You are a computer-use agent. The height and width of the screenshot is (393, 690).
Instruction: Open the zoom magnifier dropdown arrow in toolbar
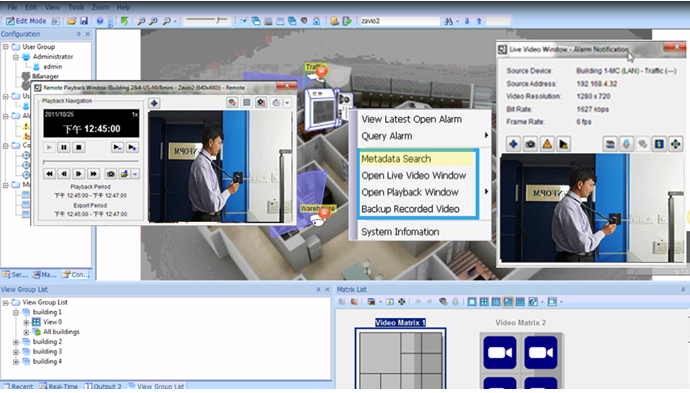click(x=175, y=21)
